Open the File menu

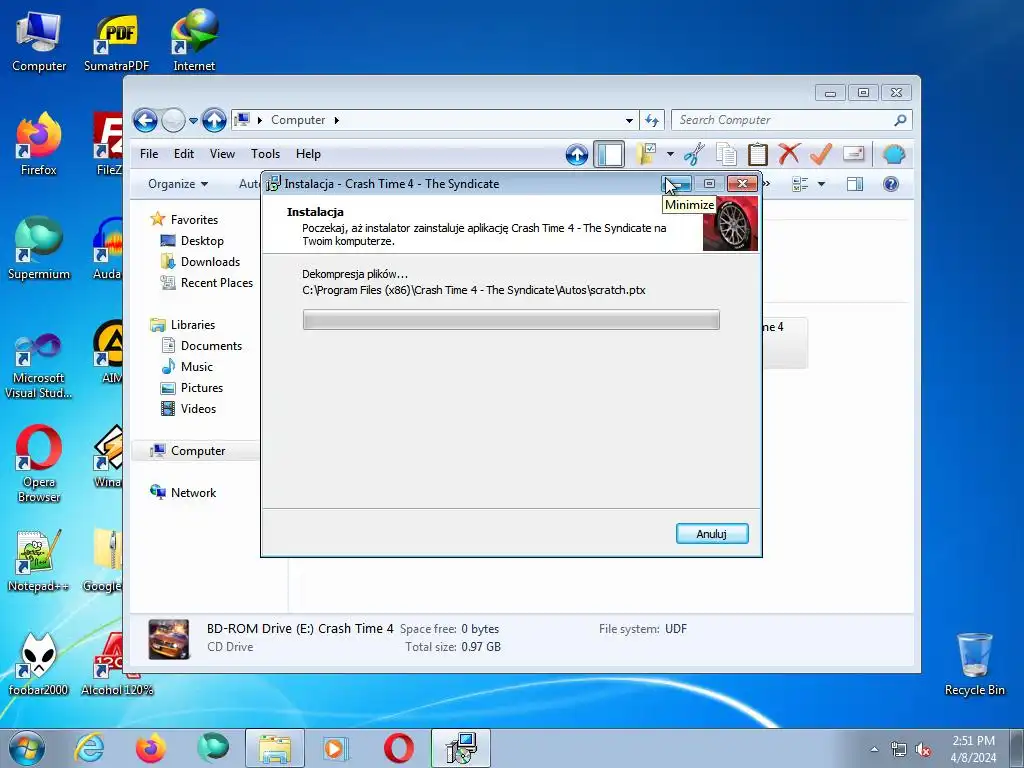pos(149,154)
